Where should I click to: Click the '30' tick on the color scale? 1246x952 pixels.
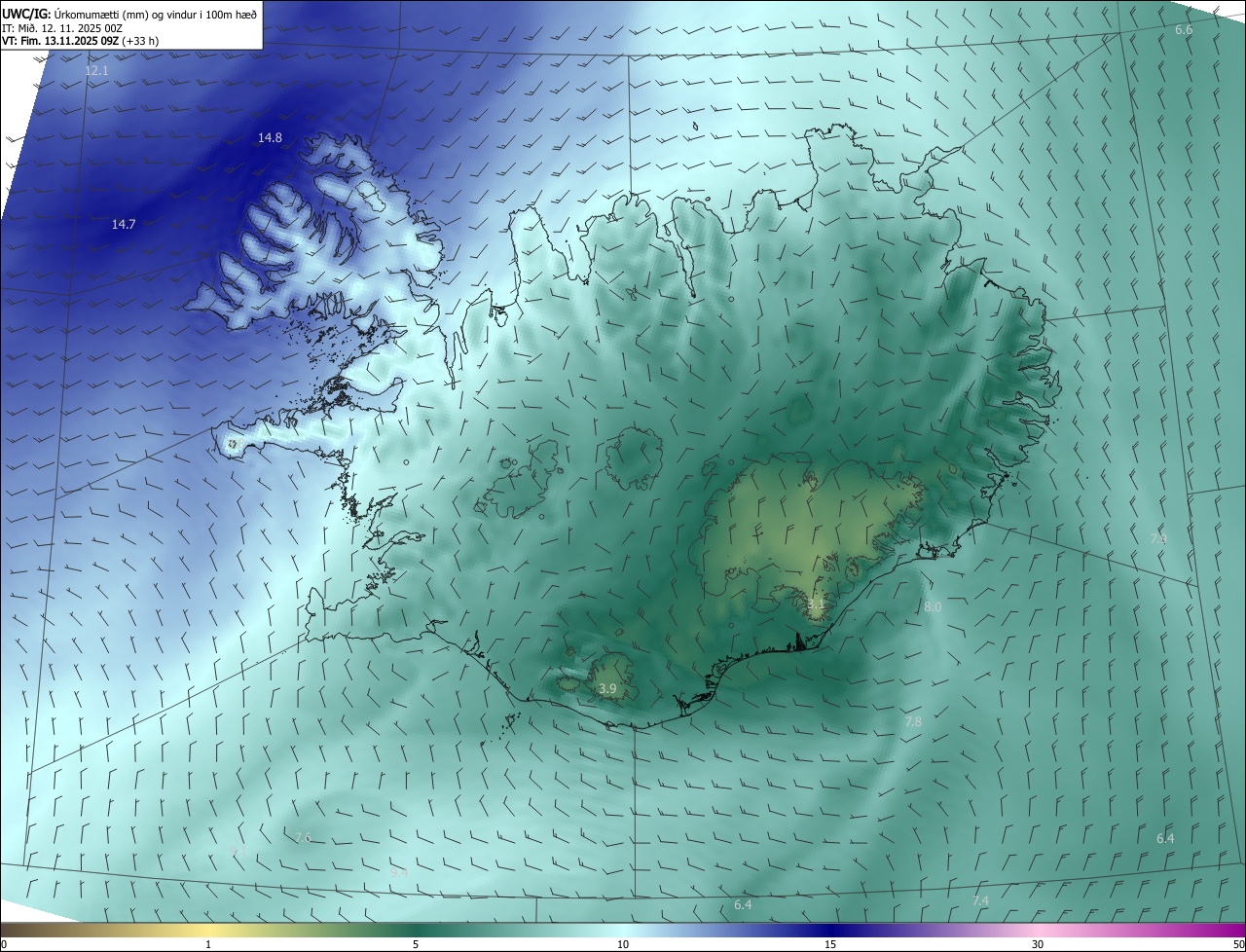tap(1038, 944)
